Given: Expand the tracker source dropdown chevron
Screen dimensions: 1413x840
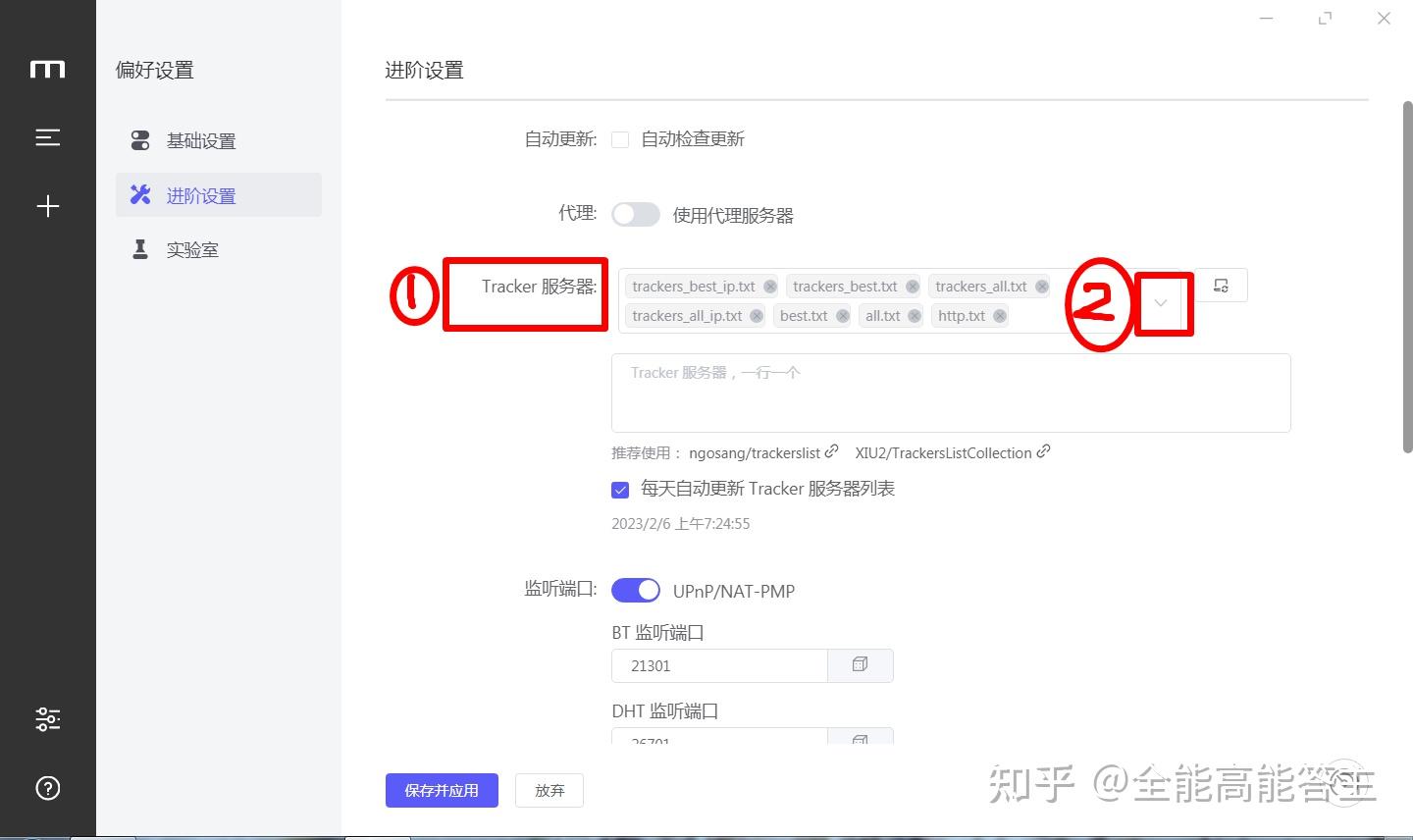Looking at the screenshot, I should [x=1161, y=304].
